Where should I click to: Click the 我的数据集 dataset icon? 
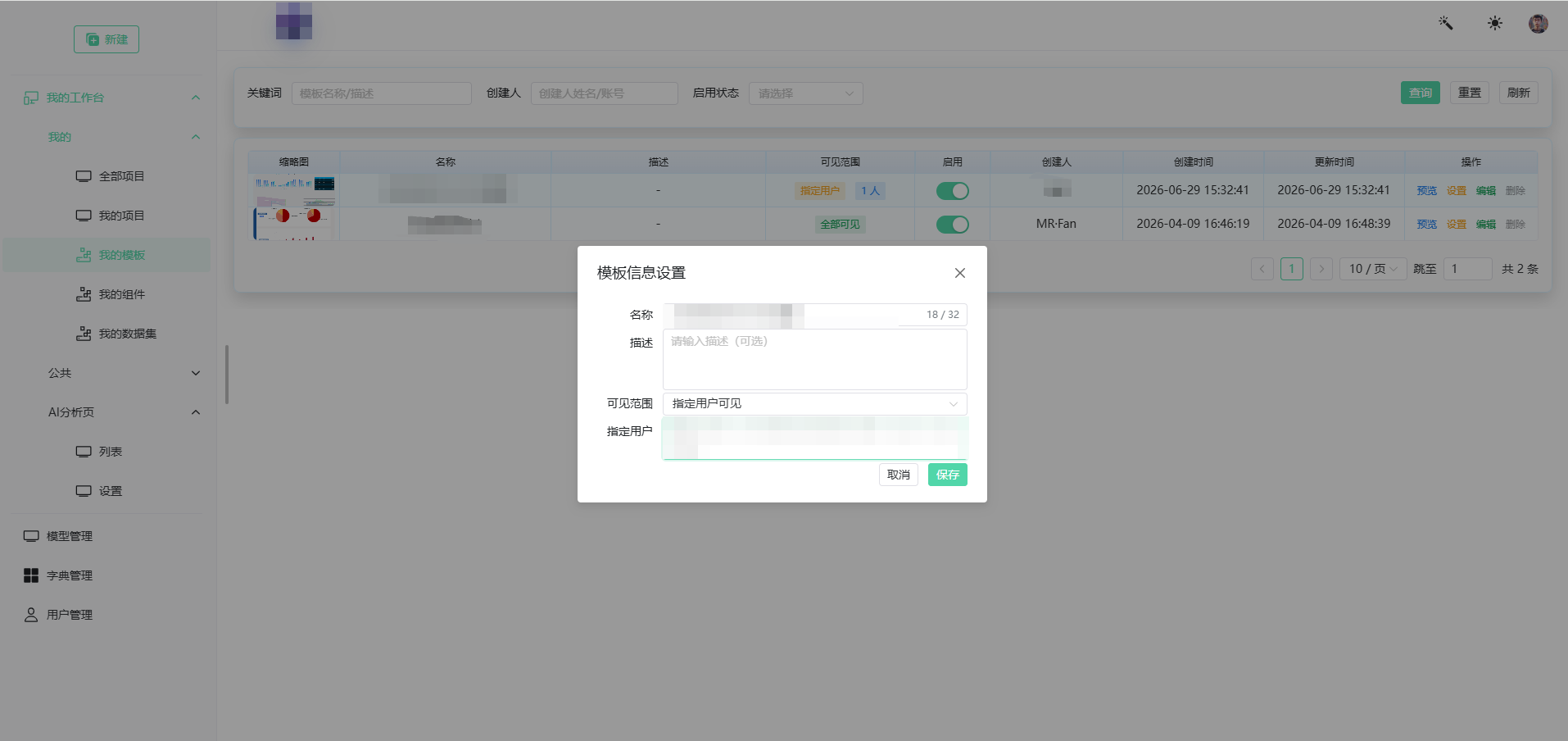[84, 334]
